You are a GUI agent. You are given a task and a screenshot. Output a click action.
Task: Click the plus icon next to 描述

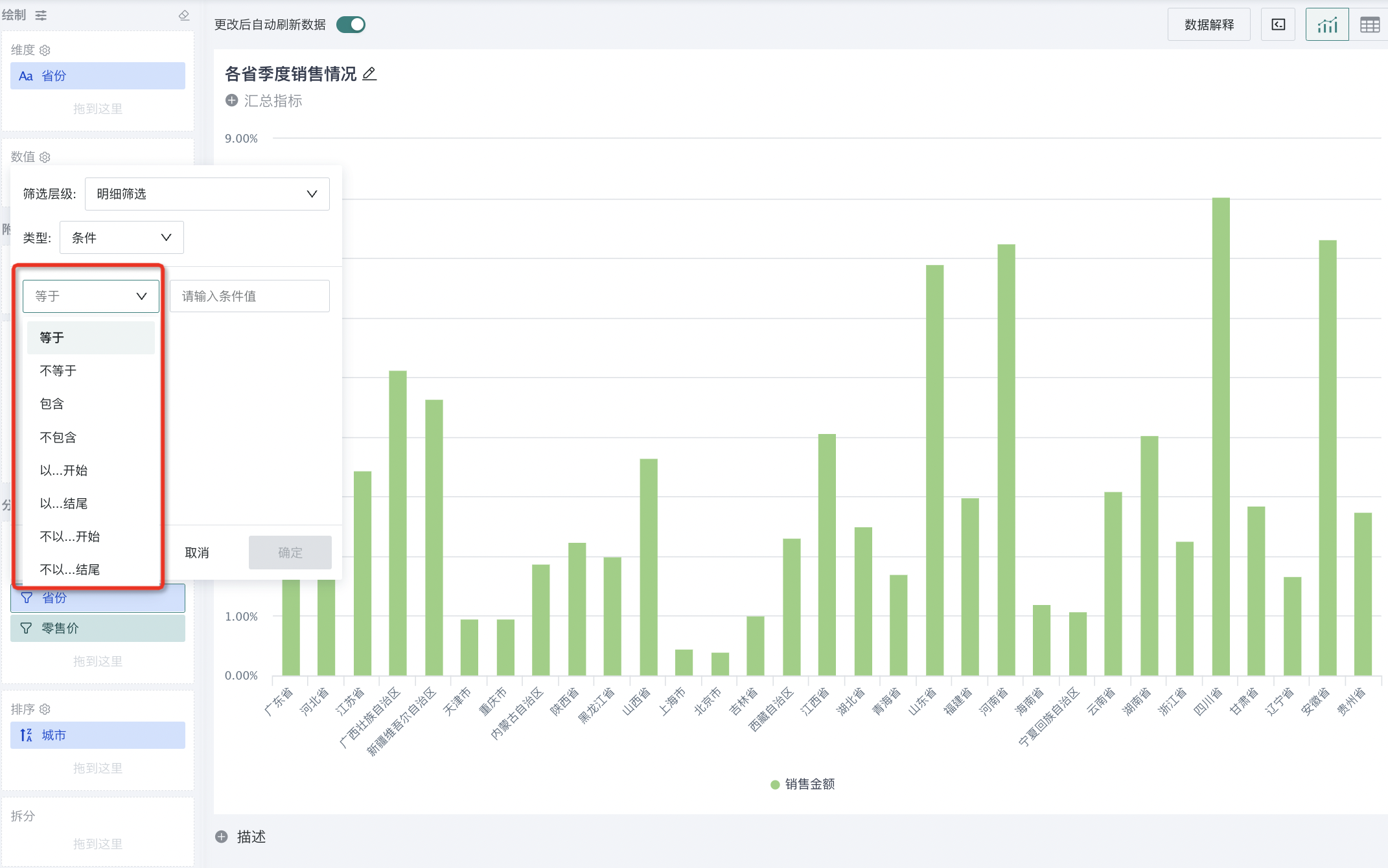222,836
